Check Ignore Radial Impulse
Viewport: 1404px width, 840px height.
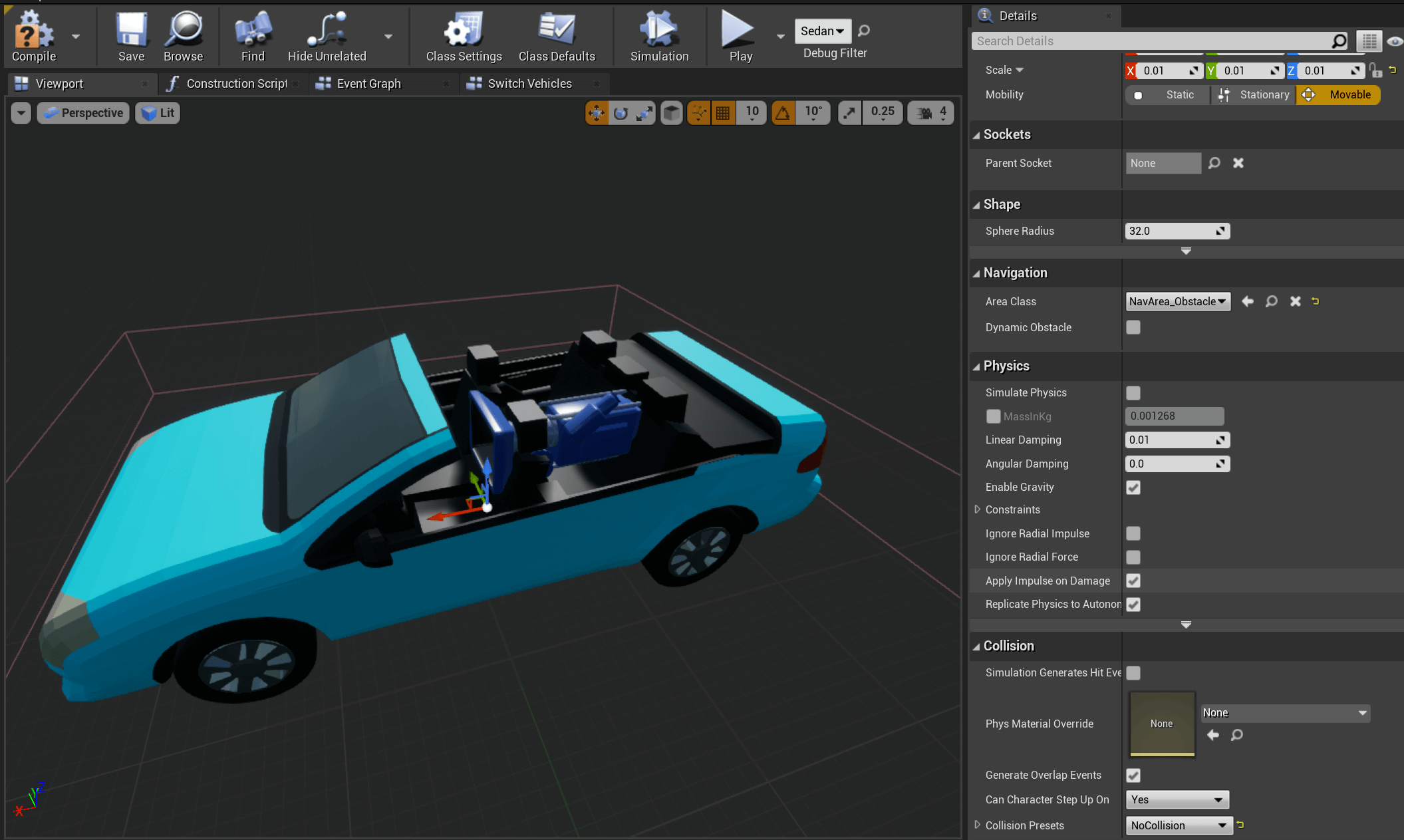[1133, 533]
